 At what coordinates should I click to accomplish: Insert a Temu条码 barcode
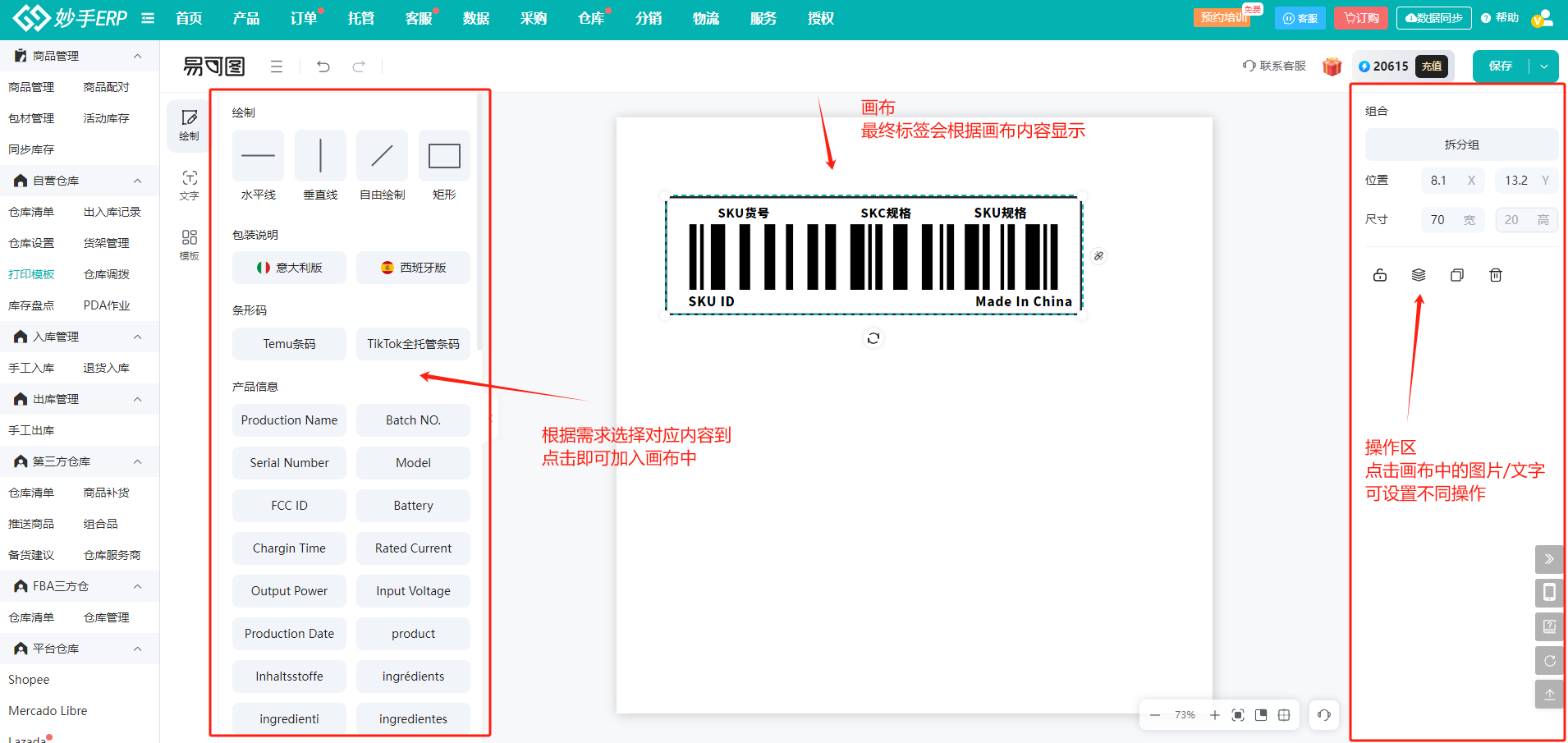[289, 343]
